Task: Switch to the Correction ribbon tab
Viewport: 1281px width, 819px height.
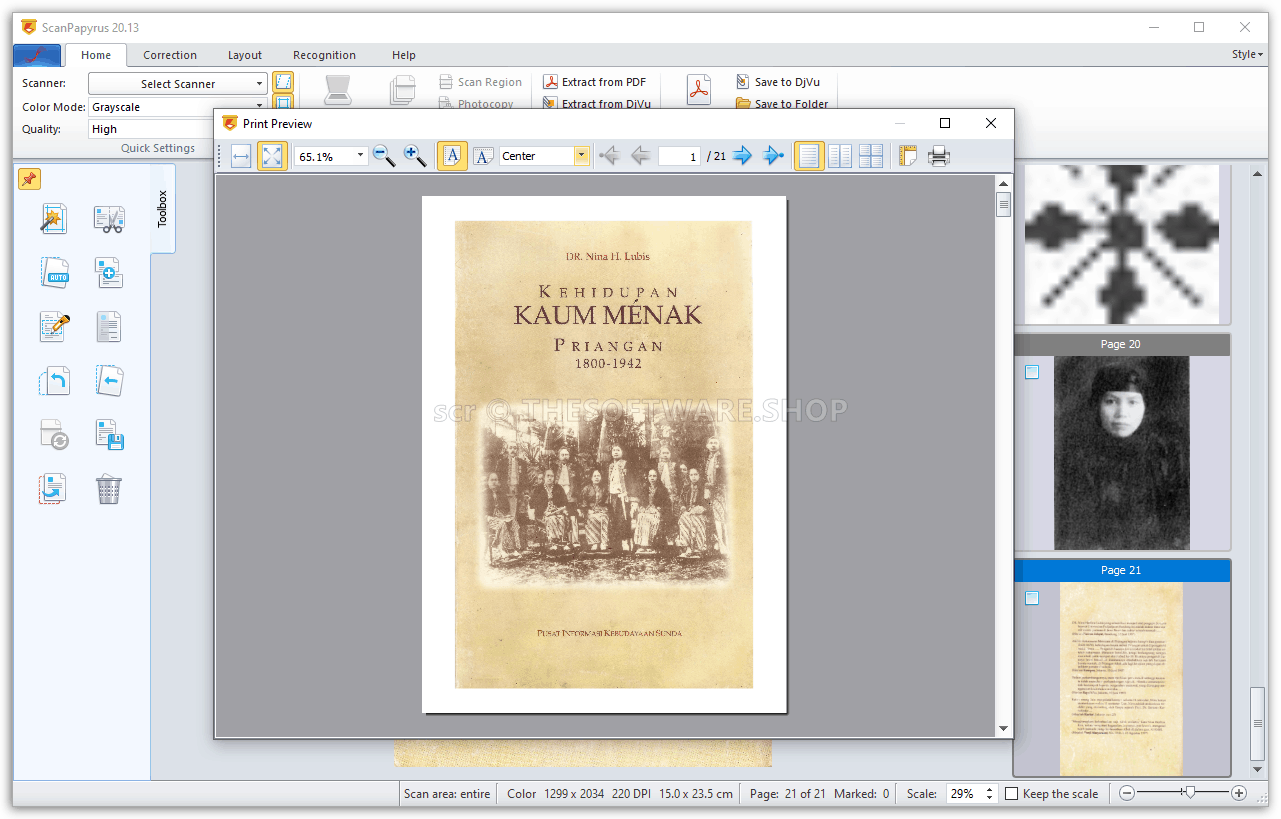Action: tap(170, 55)
